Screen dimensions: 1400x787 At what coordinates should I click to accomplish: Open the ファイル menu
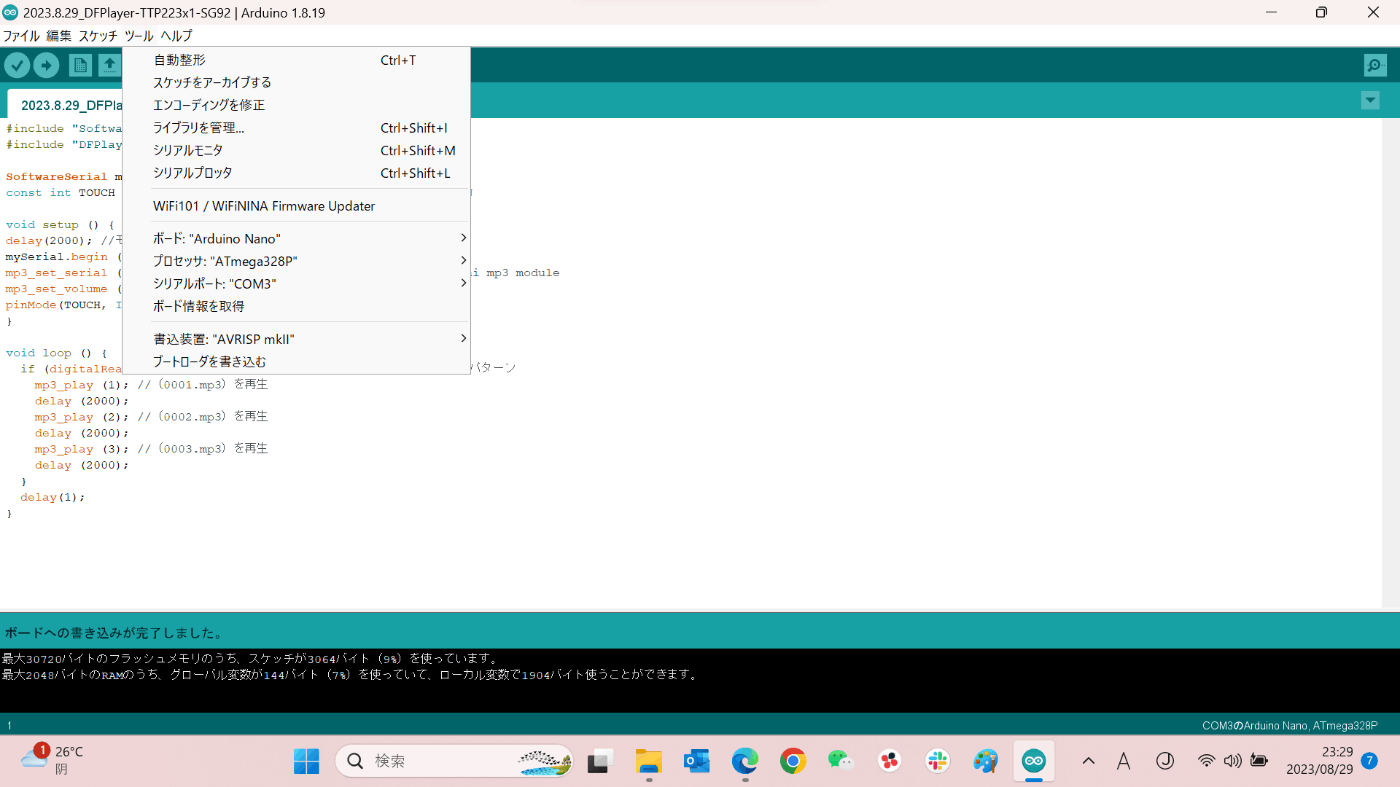(21, 36)
